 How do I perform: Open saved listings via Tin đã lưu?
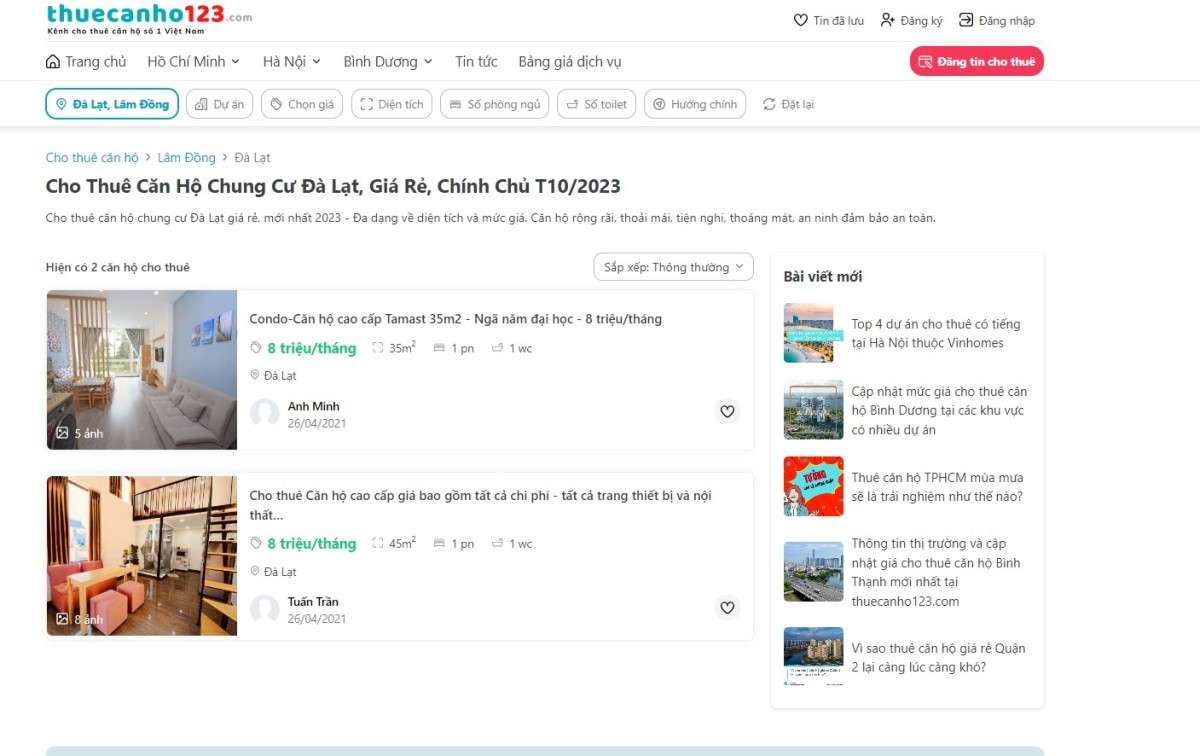(x=800, y=20)
